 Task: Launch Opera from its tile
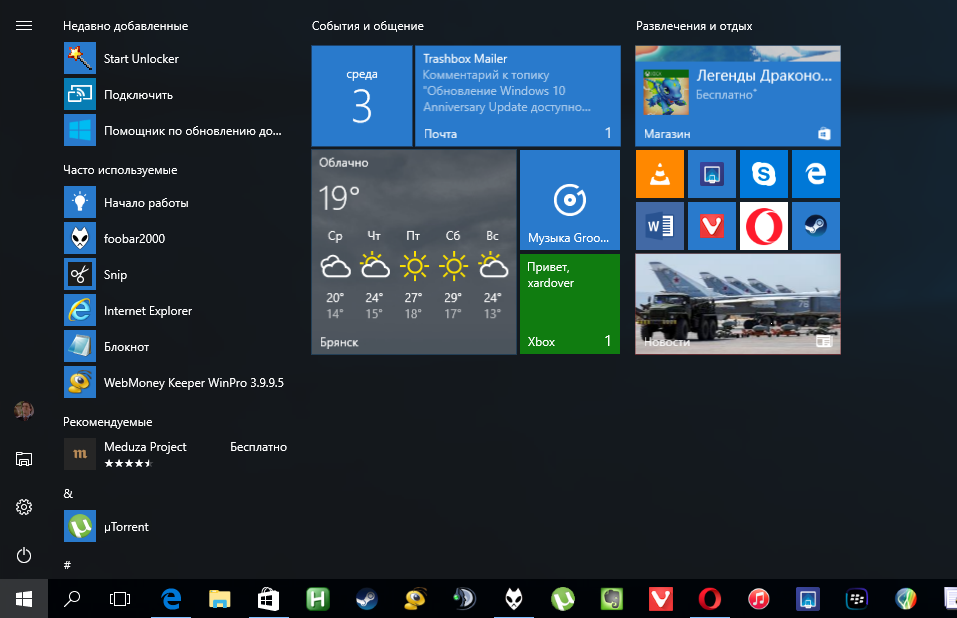pyautogui.click(x=764, y=226)
